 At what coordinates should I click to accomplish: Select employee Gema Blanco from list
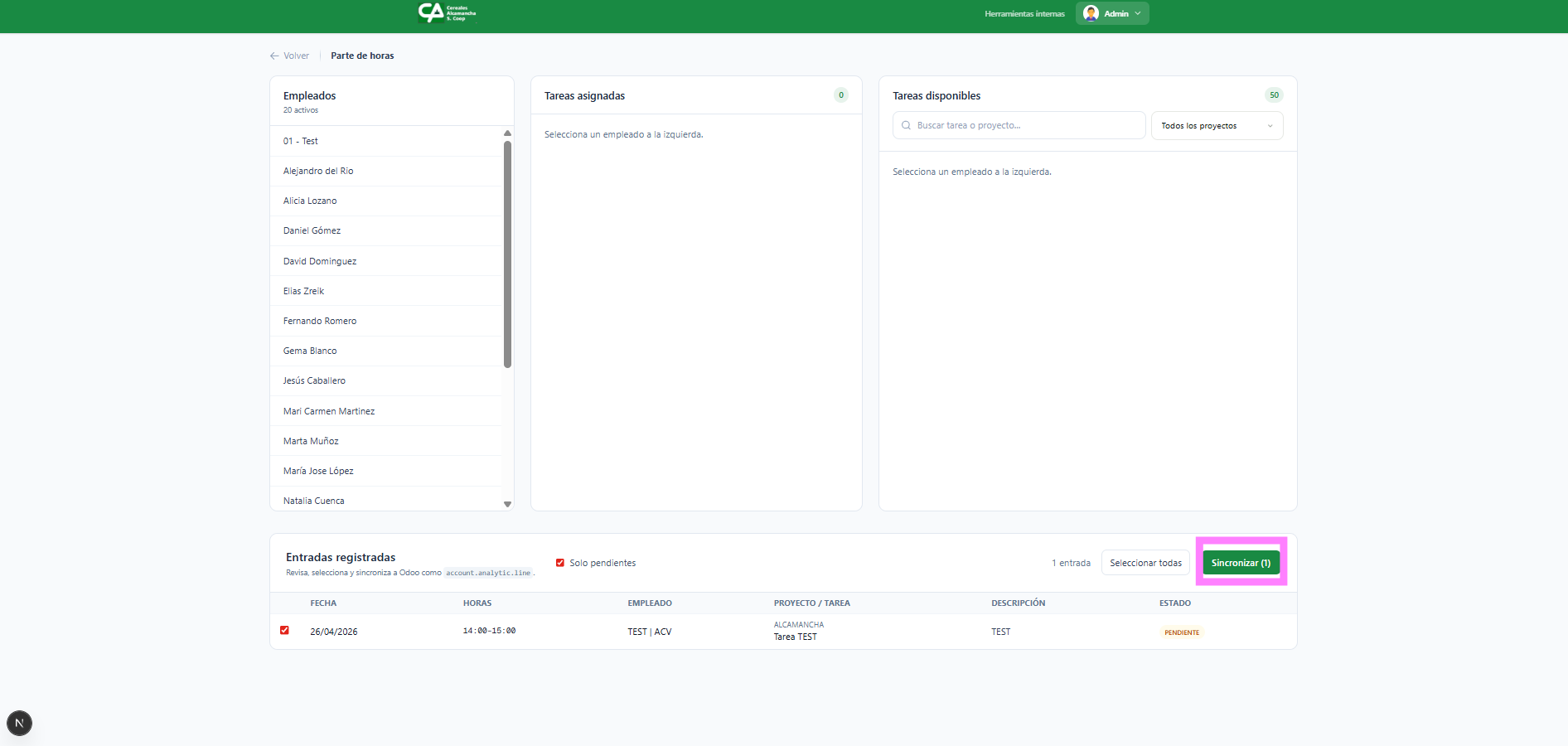tap(310, 351)
